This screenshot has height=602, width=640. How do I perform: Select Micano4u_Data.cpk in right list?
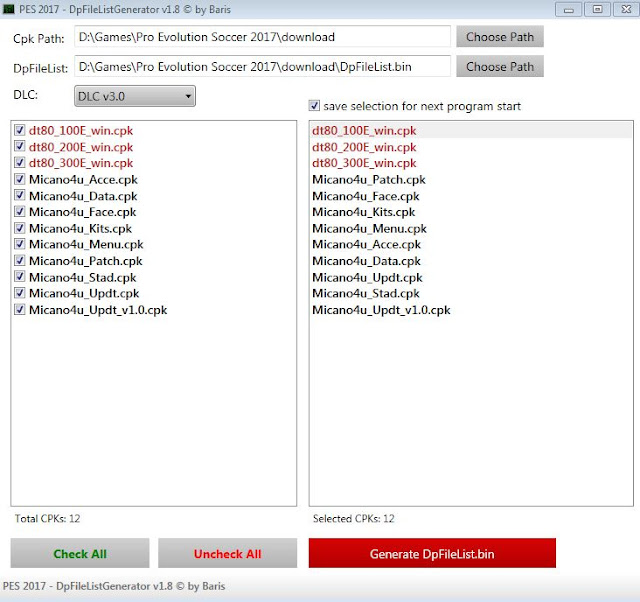coord(471,261)
